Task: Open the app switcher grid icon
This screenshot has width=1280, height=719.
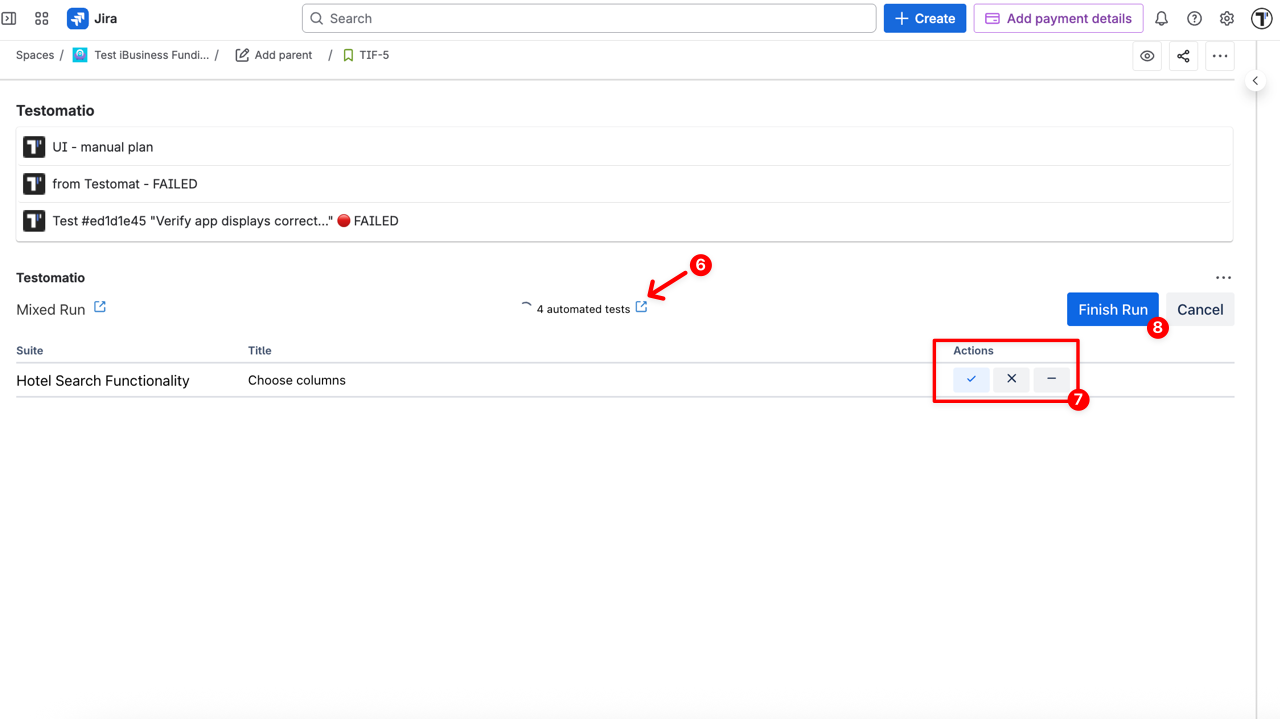Action: click(42, 19)
